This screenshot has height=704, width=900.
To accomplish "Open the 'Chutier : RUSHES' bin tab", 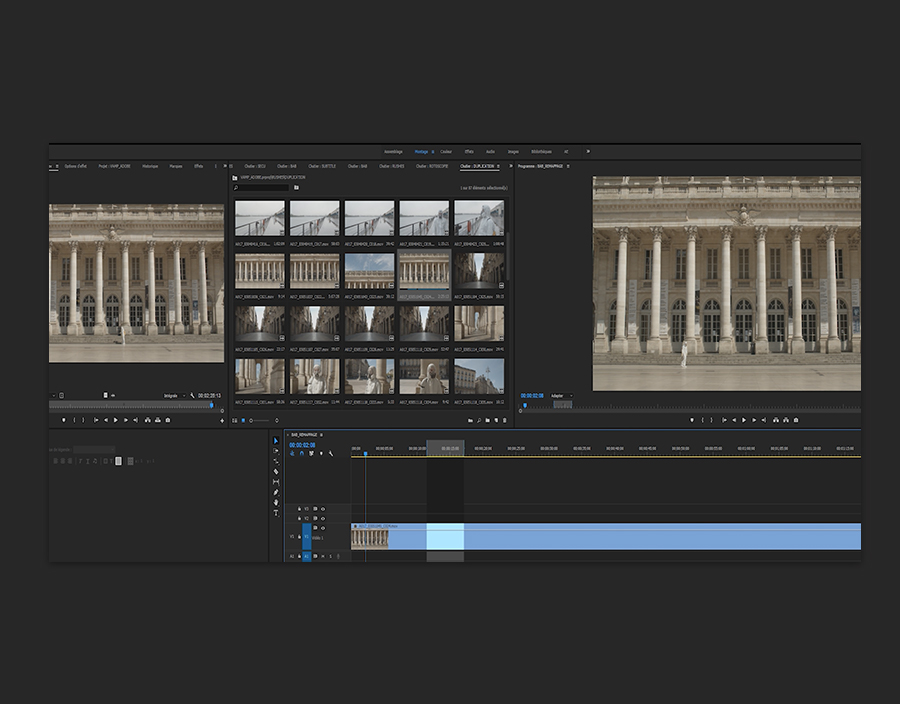I will click(x=391, y=166).
